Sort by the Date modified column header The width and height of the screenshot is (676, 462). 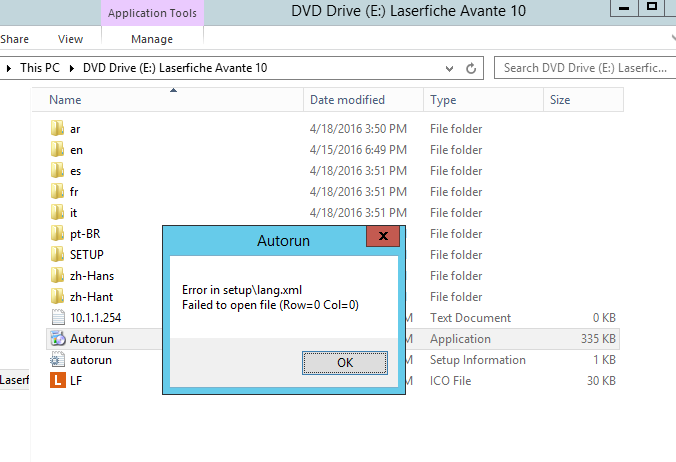pos(363,100)
